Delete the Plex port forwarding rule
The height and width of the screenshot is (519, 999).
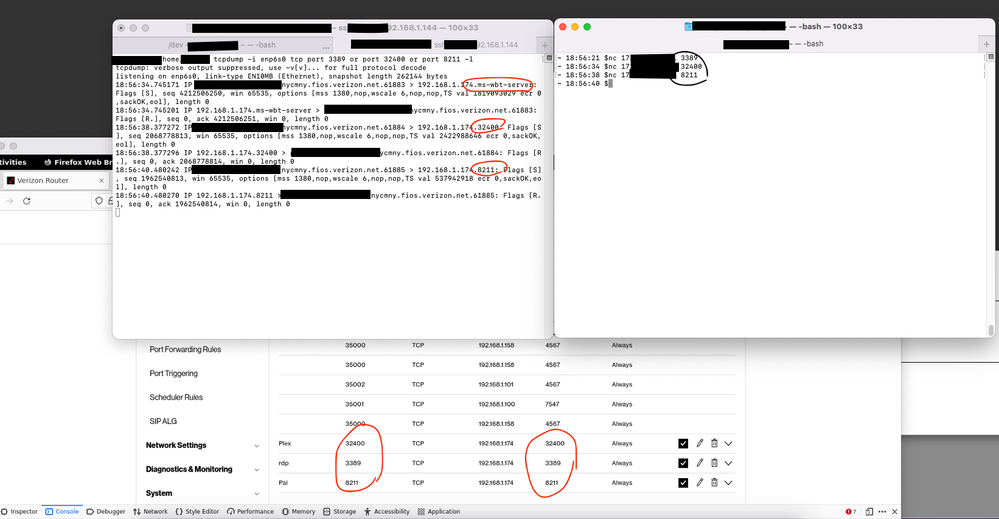point(714,443)
